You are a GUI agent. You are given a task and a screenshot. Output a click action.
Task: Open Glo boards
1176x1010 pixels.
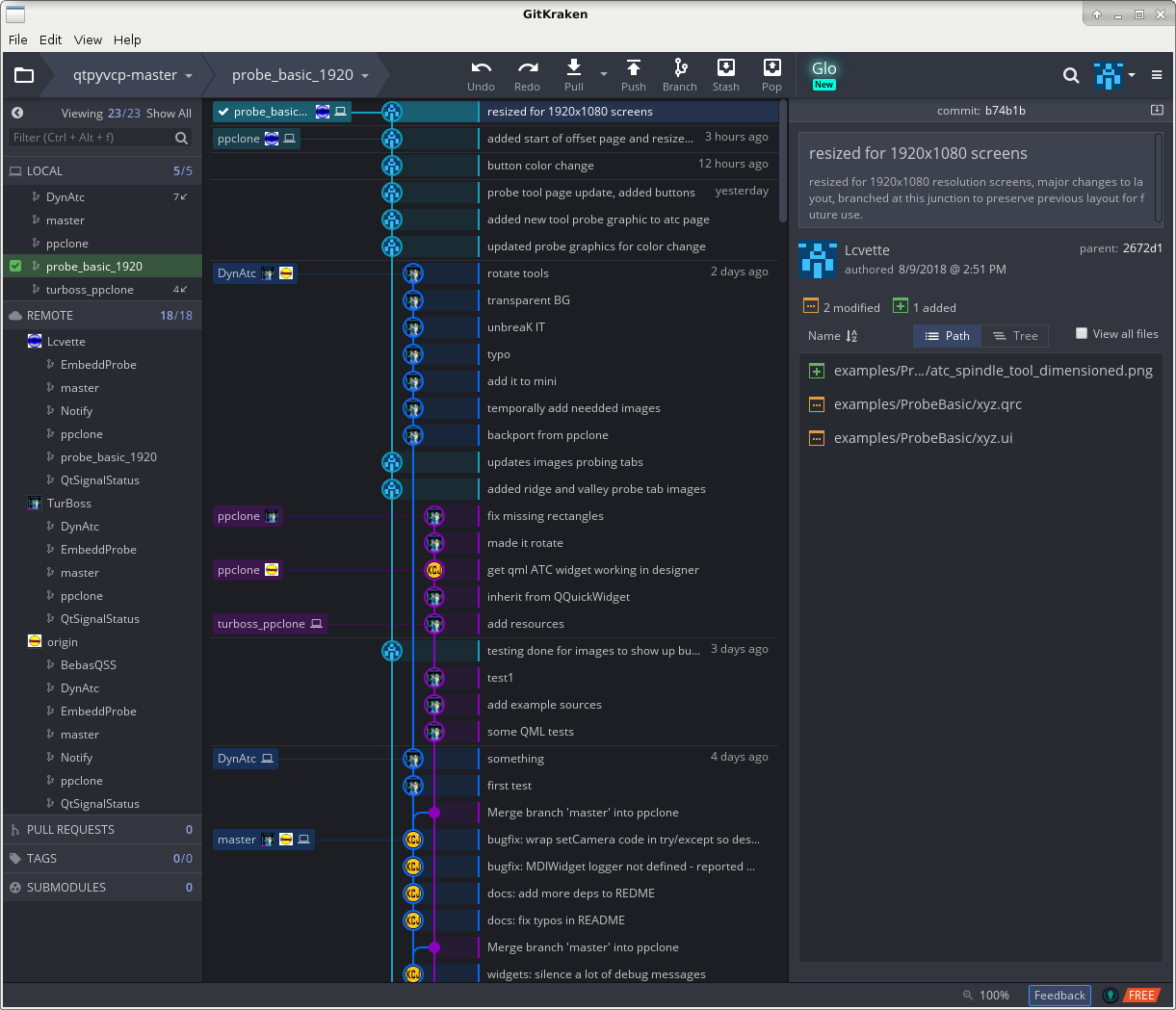823,73
